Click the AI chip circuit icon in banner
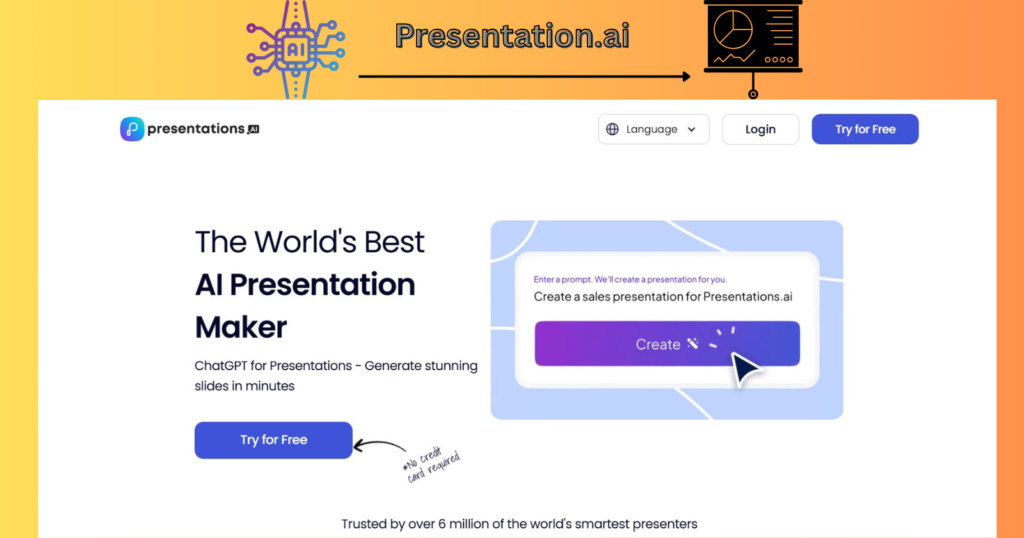The height and width of the screenshot is (538, 1024). 296,50
